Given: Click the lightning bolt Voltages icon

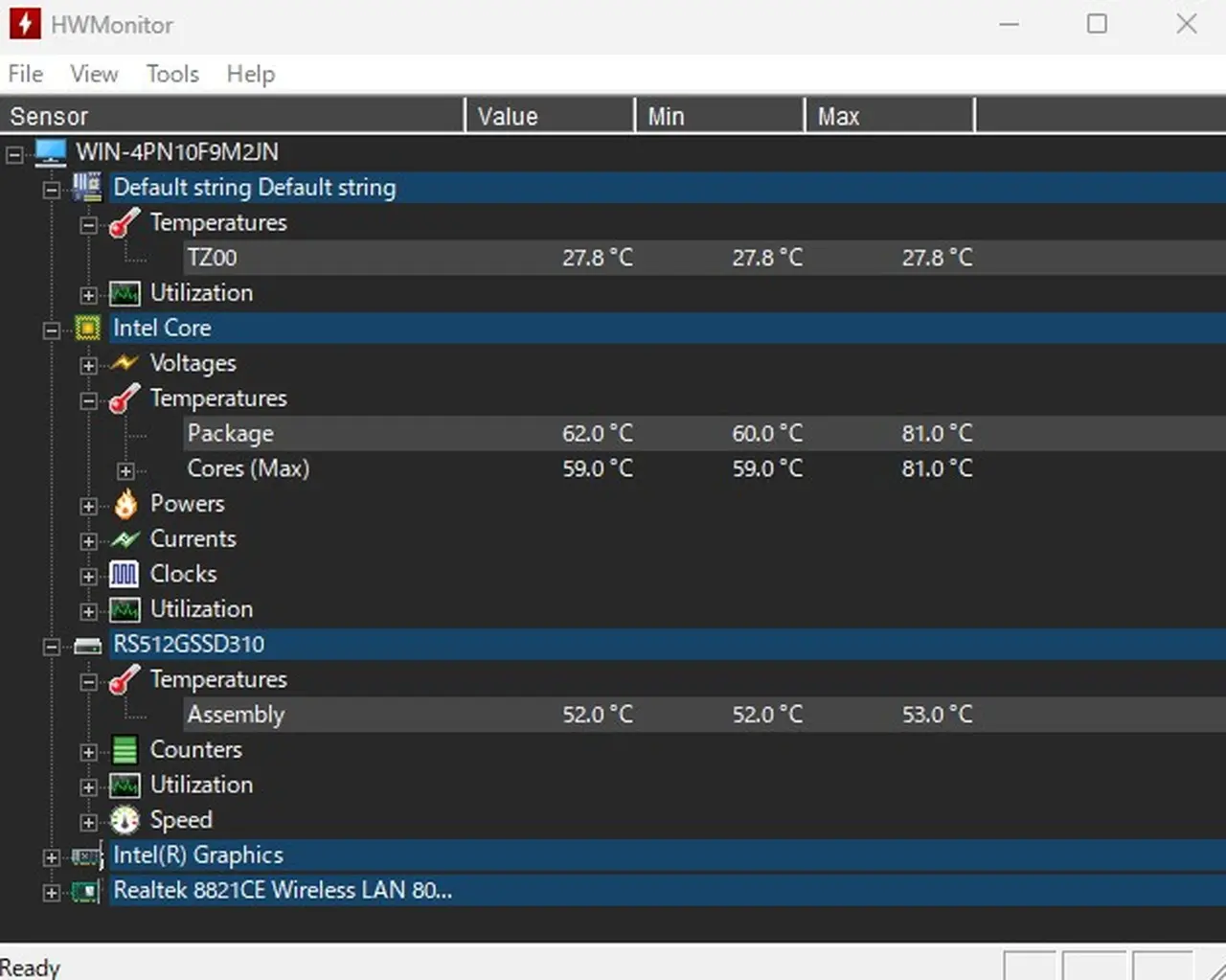Looking at the screenshot, I should coord(125,363).
